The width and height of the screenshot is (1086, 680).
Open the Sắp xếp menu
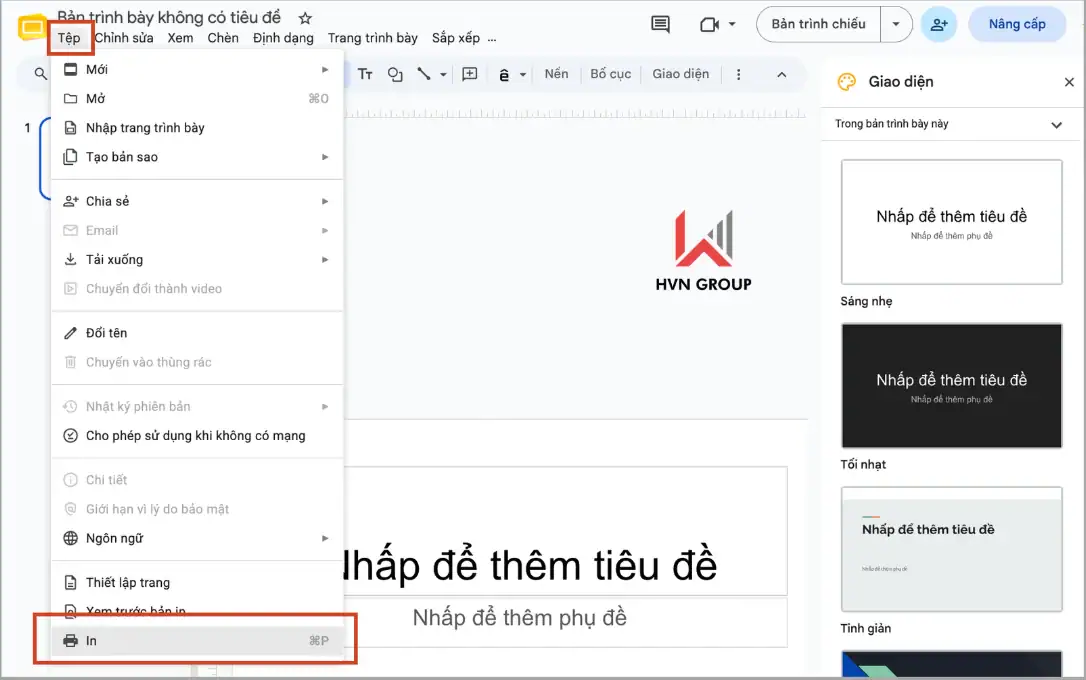456,38
